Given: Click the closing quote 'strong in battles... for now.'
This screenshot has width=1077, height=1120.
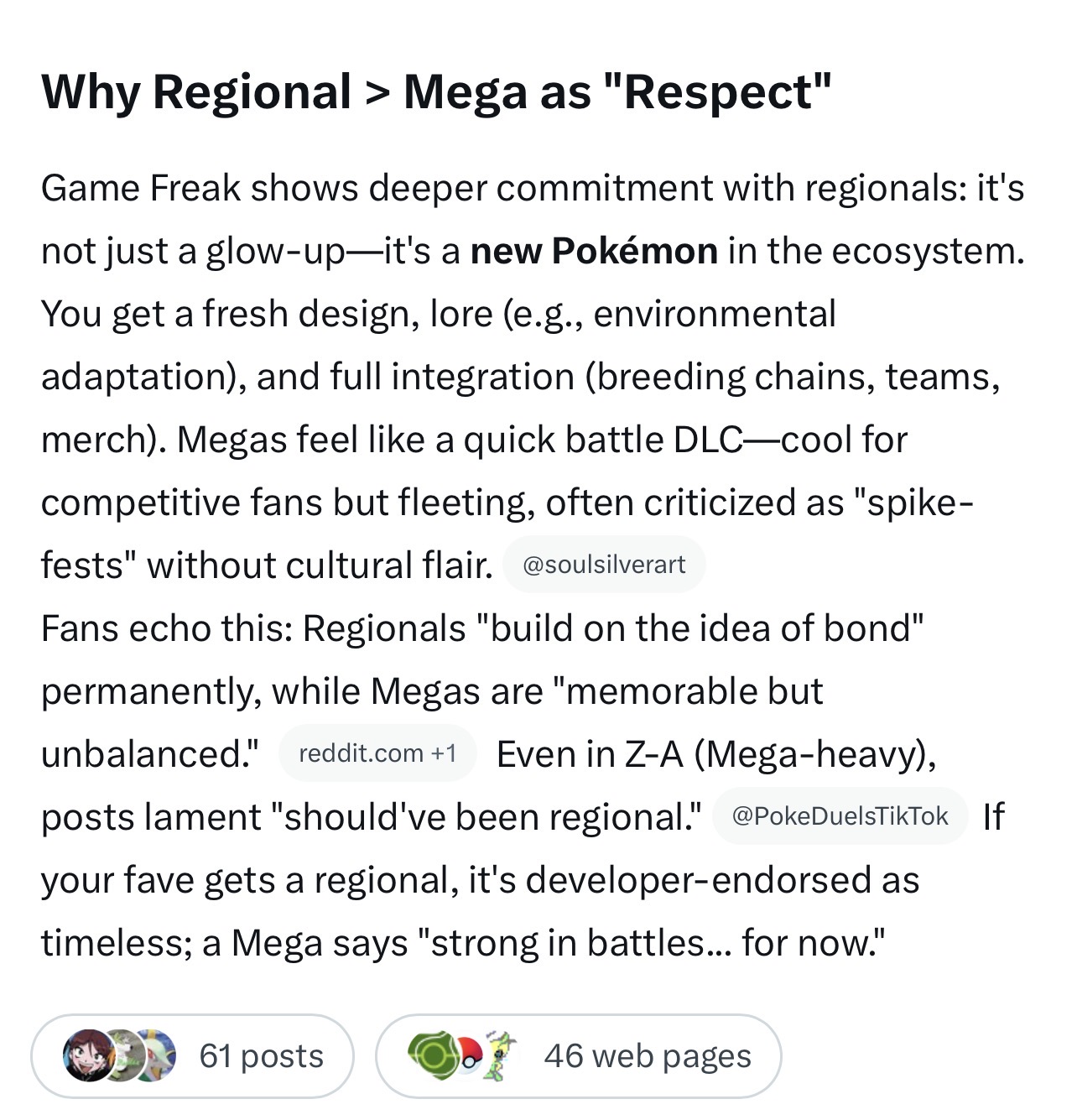Looking at the screenshot, I should (657, 943).
